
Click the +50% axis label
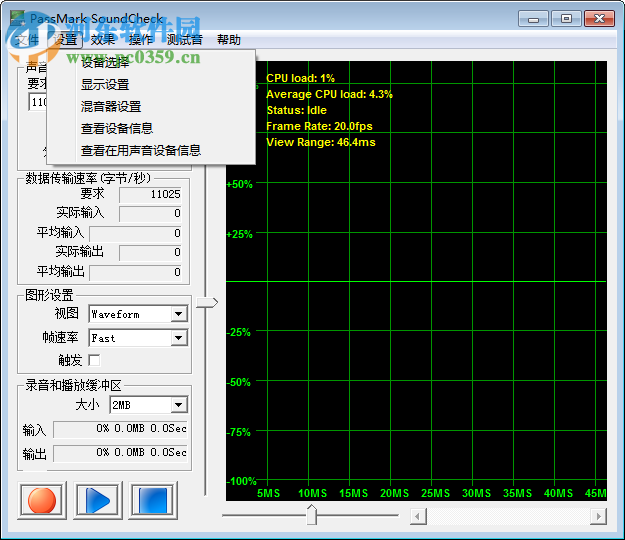tap(240, 184)
